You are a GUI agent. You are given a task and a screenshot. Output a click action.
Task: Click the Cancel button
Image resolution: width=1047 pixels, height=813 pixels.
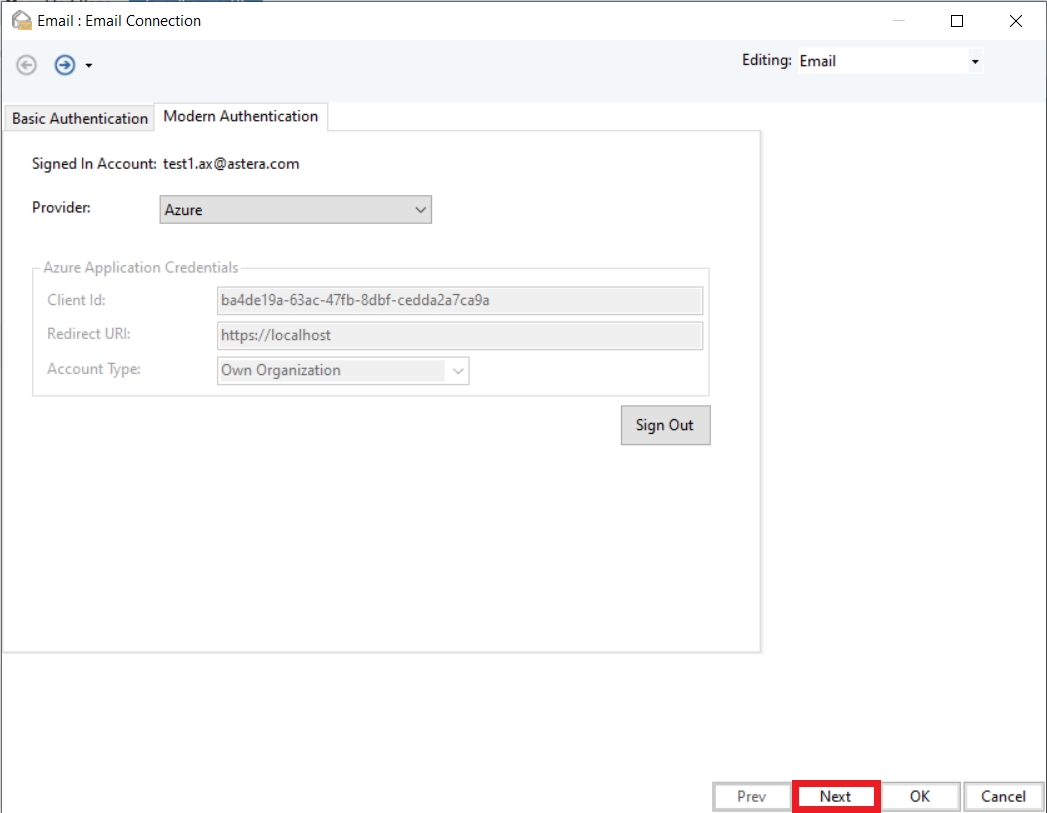tap(1004, 796)
